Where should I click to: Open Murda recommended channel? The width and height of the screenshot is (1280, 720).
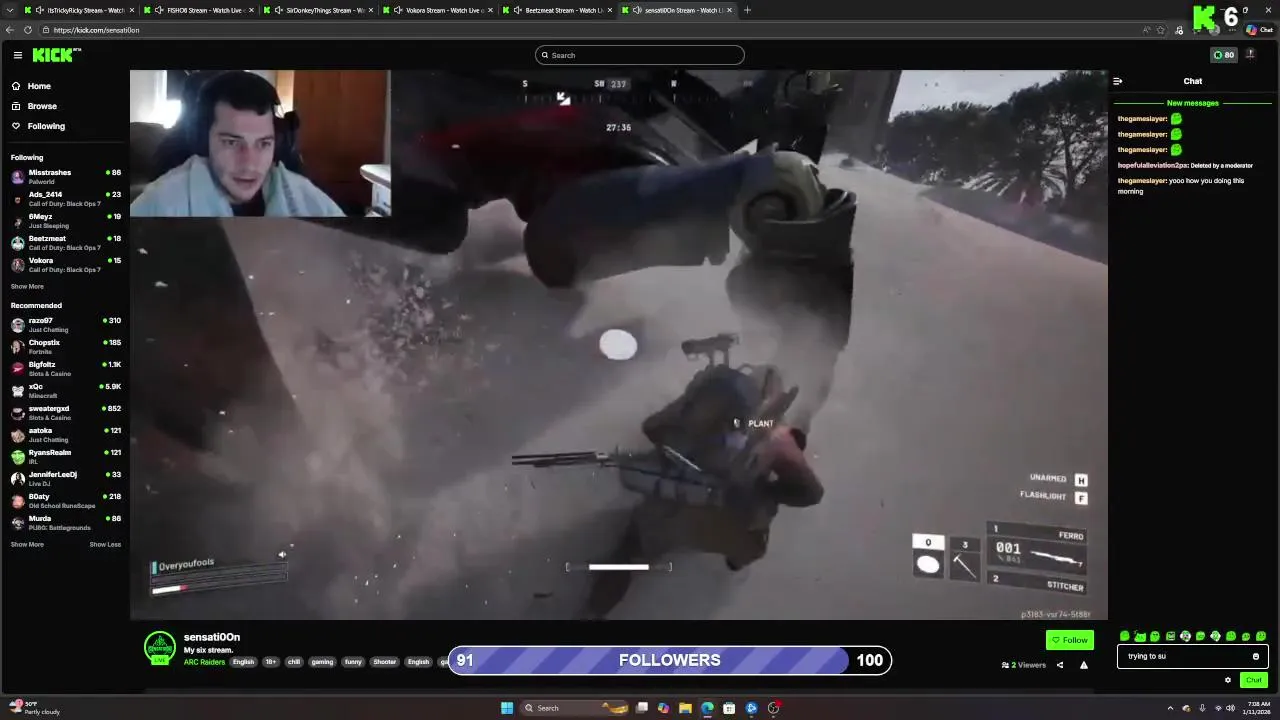pos(65,523)
